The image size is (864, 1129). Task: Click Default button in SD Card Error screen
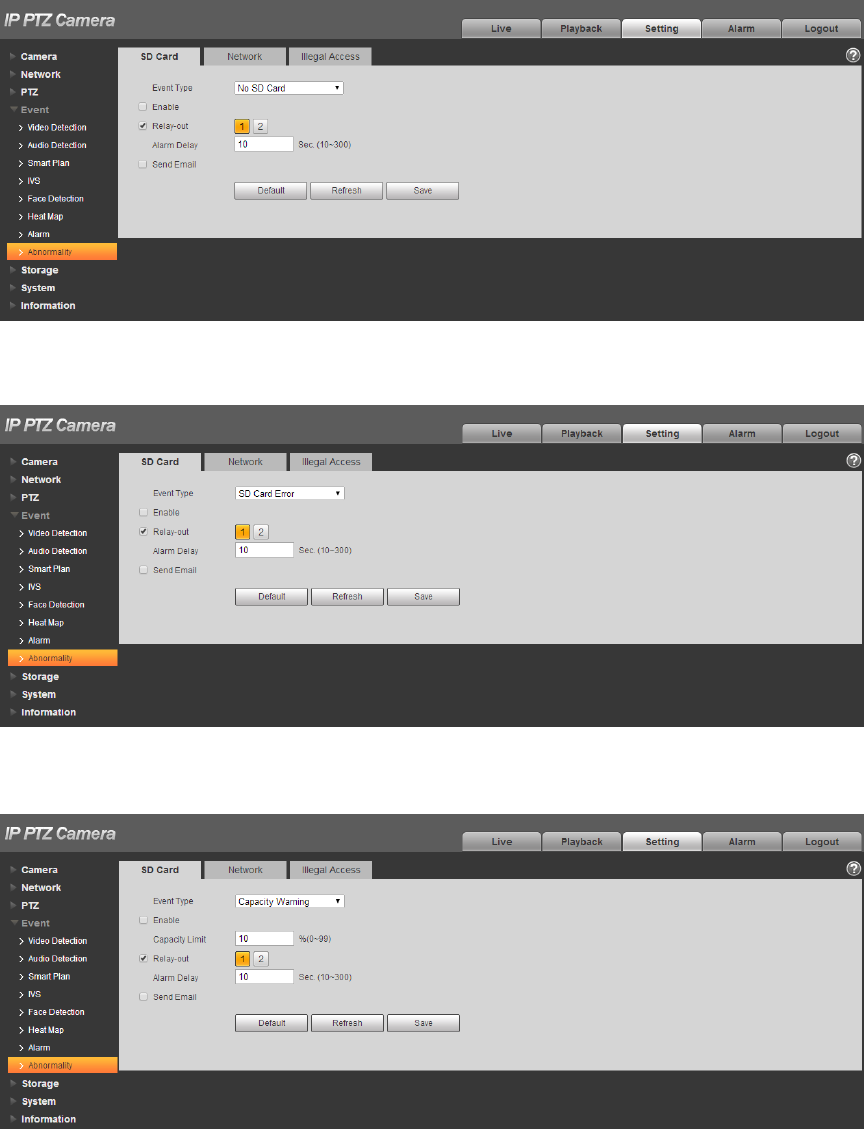point(271,597)
